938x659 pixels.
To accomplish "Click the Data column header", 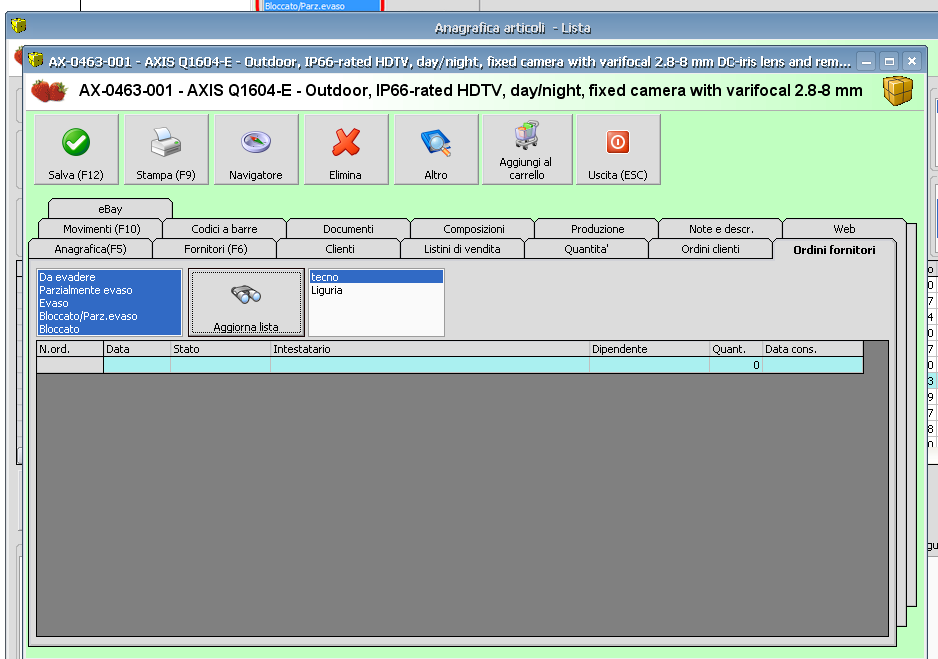I will 137,349.
